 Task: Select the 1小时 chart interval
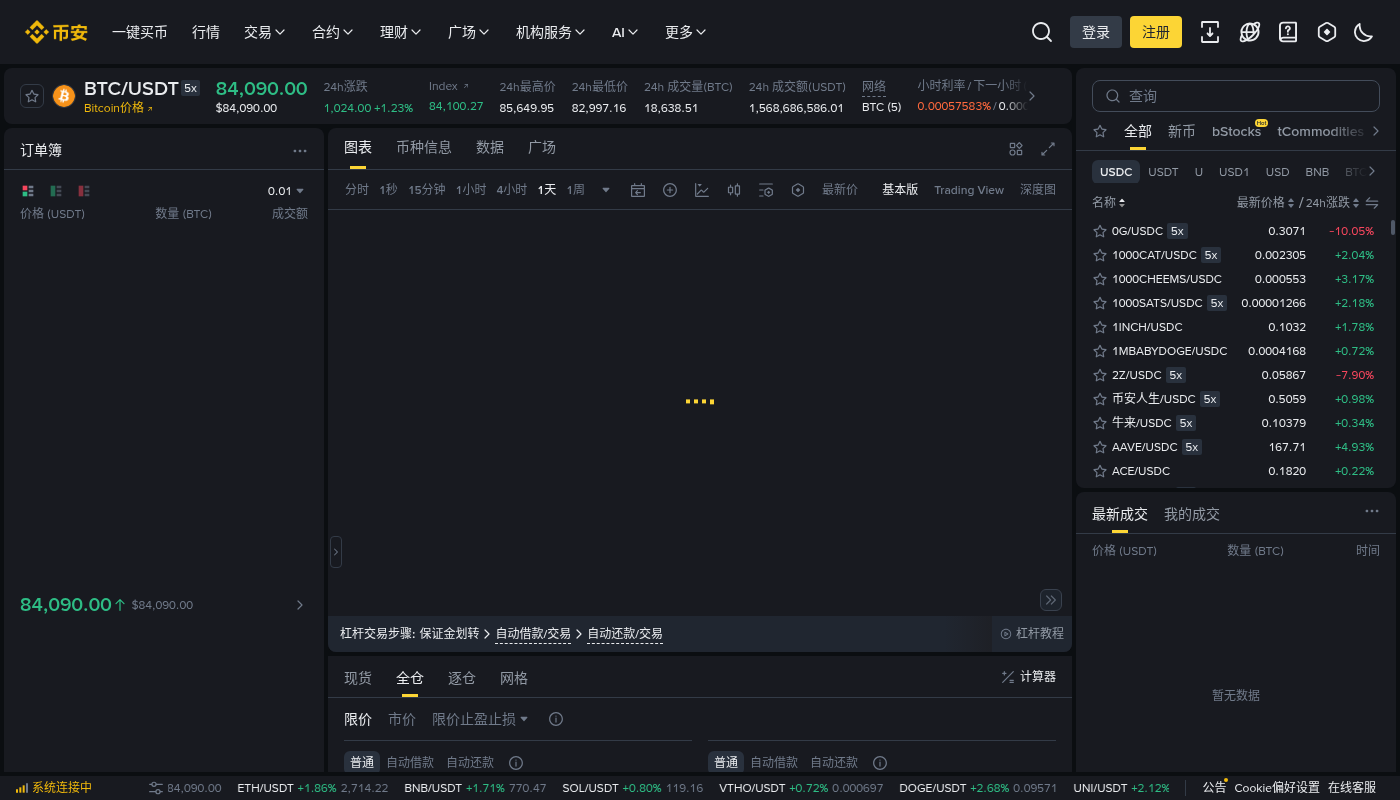pyautogui.click(x=471, y=190)
